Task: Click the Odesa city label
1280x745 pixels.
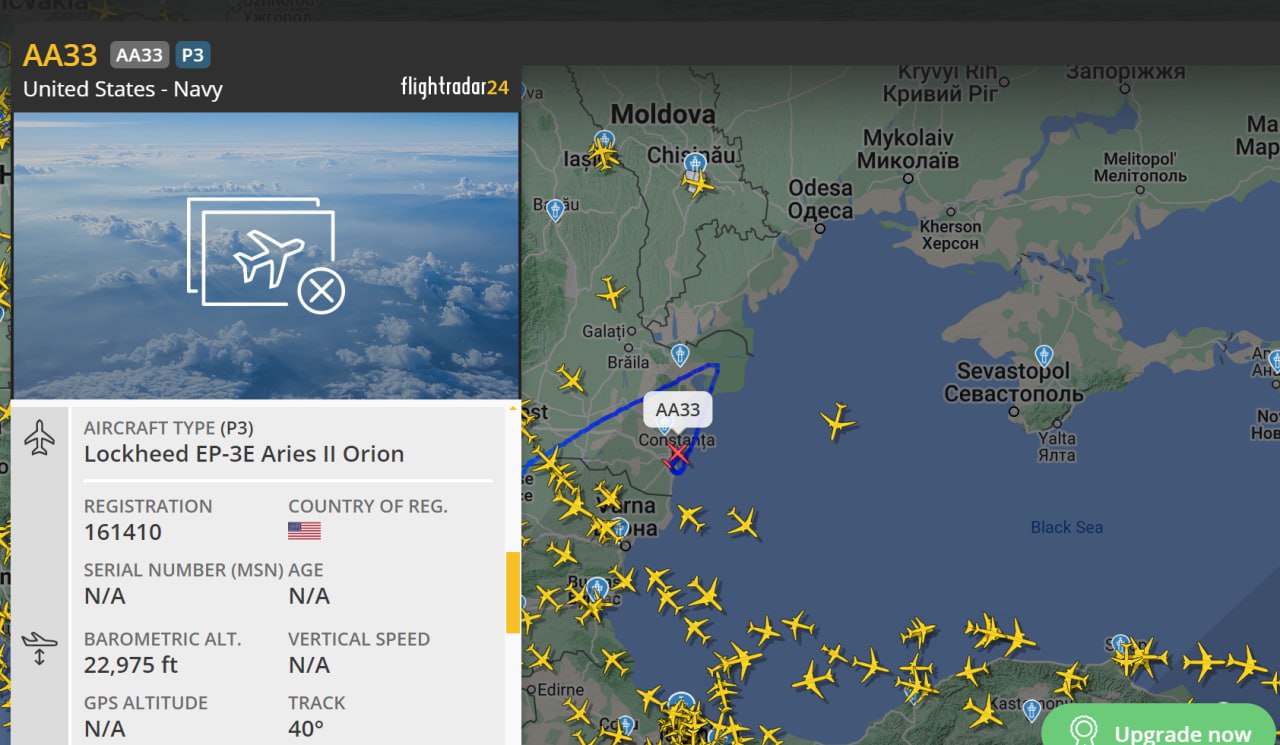Action: tap(820, 199)
